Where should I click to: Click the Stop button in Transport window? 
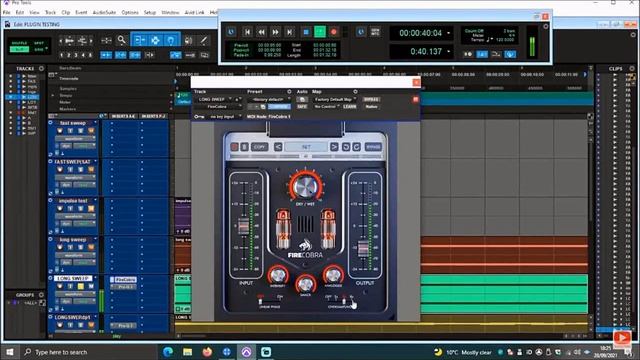[306, 32]
